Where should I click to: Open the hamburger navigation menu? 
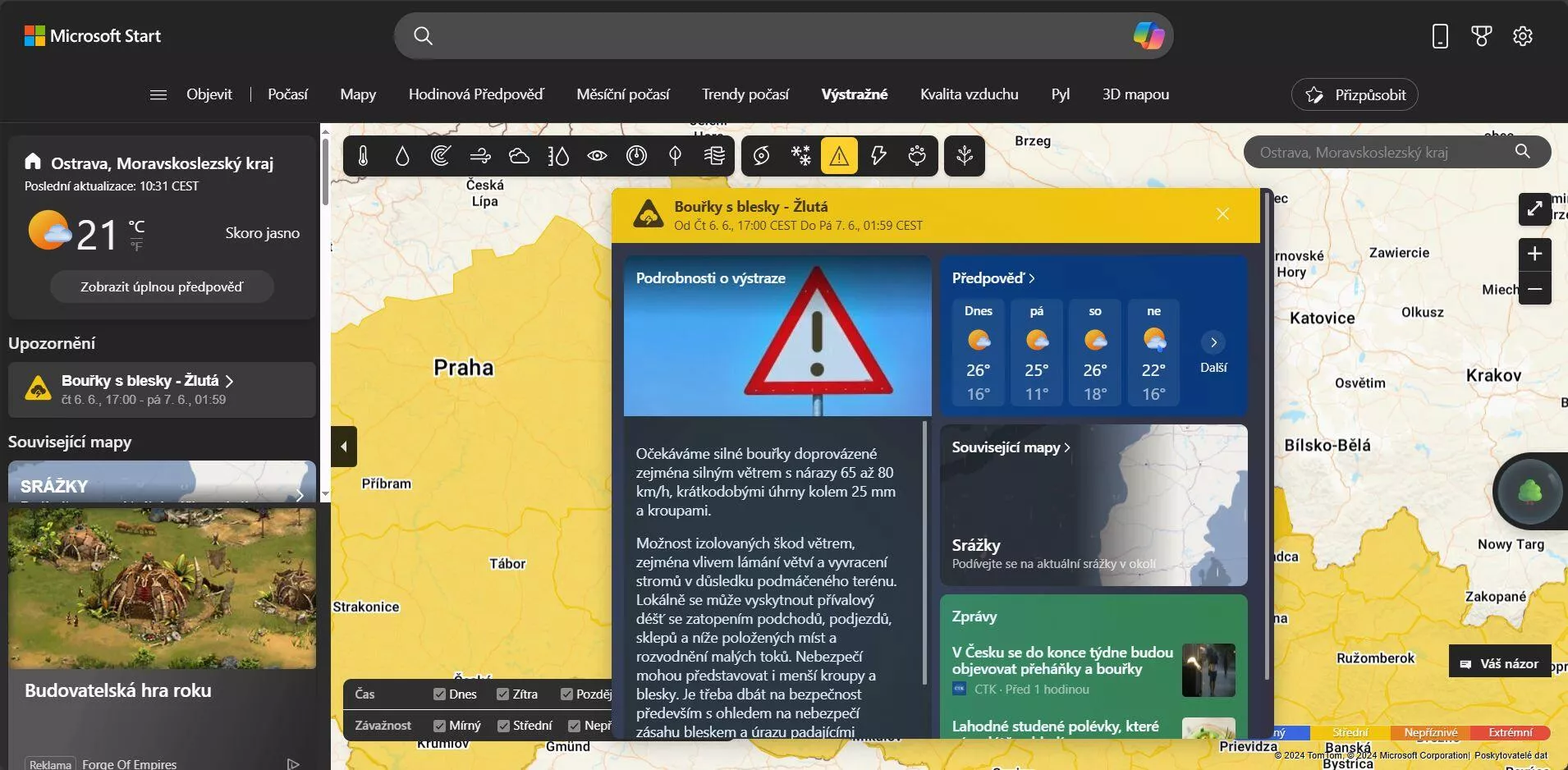coord(158,94)
